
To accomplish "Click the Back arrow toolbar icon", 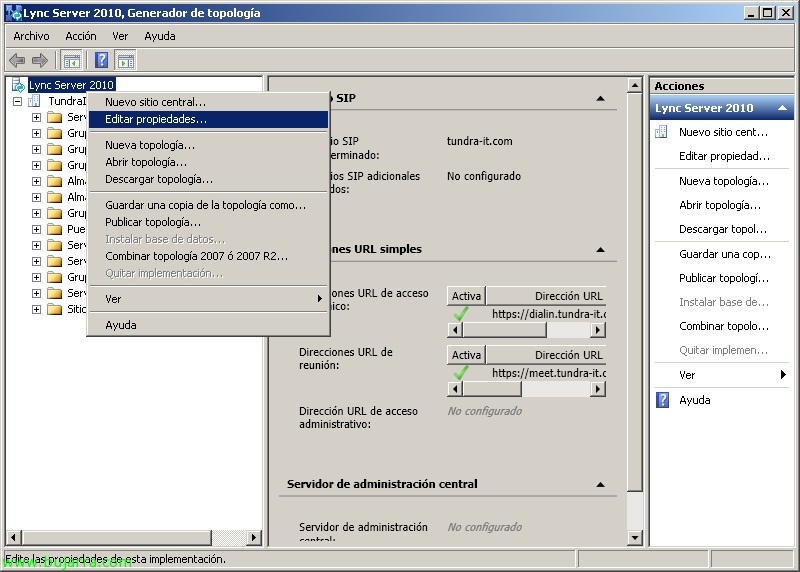I will (x=17, y=61).
